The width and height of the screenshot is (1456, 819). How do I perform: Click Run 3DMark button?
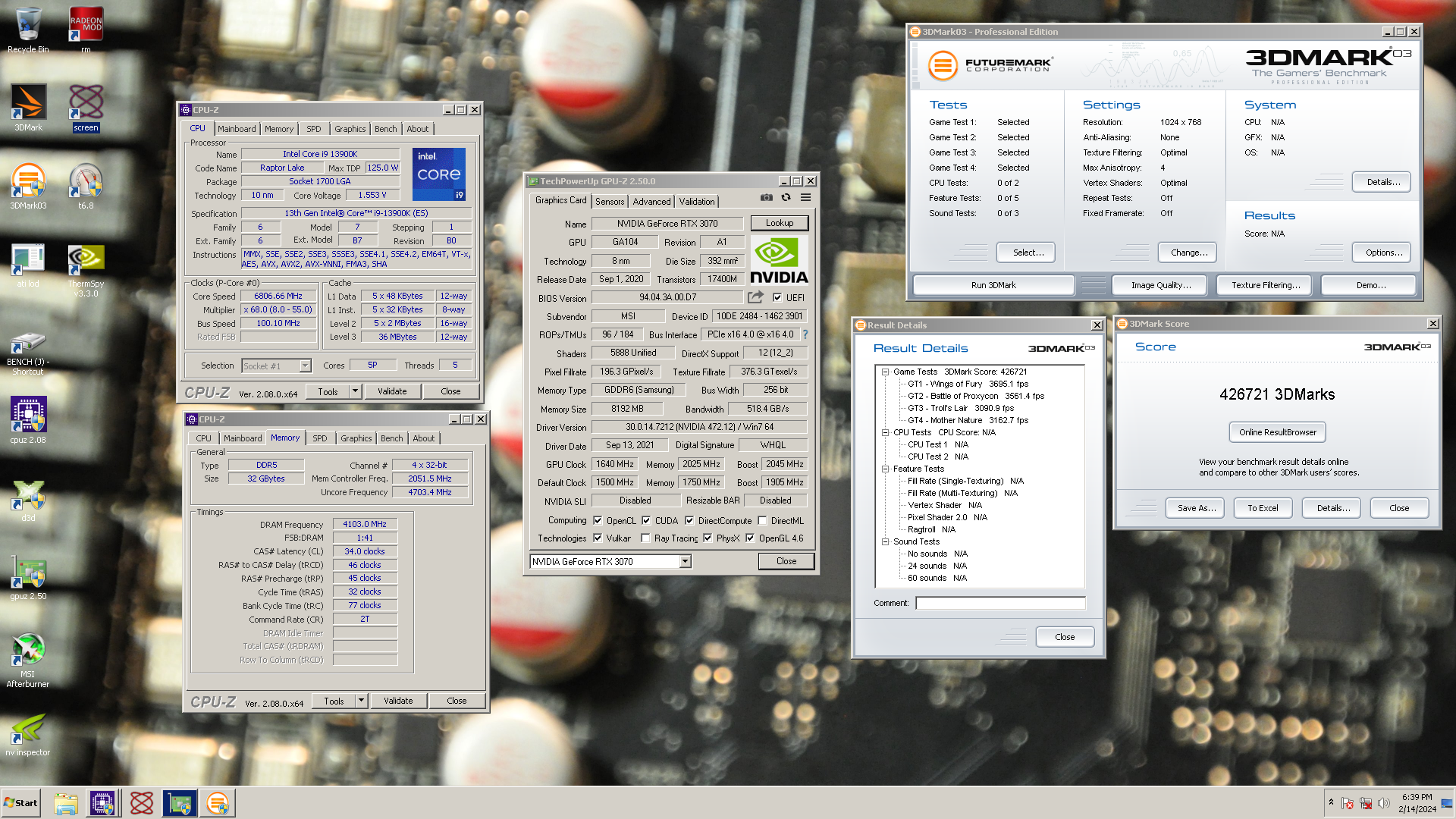tap(993, 285)
